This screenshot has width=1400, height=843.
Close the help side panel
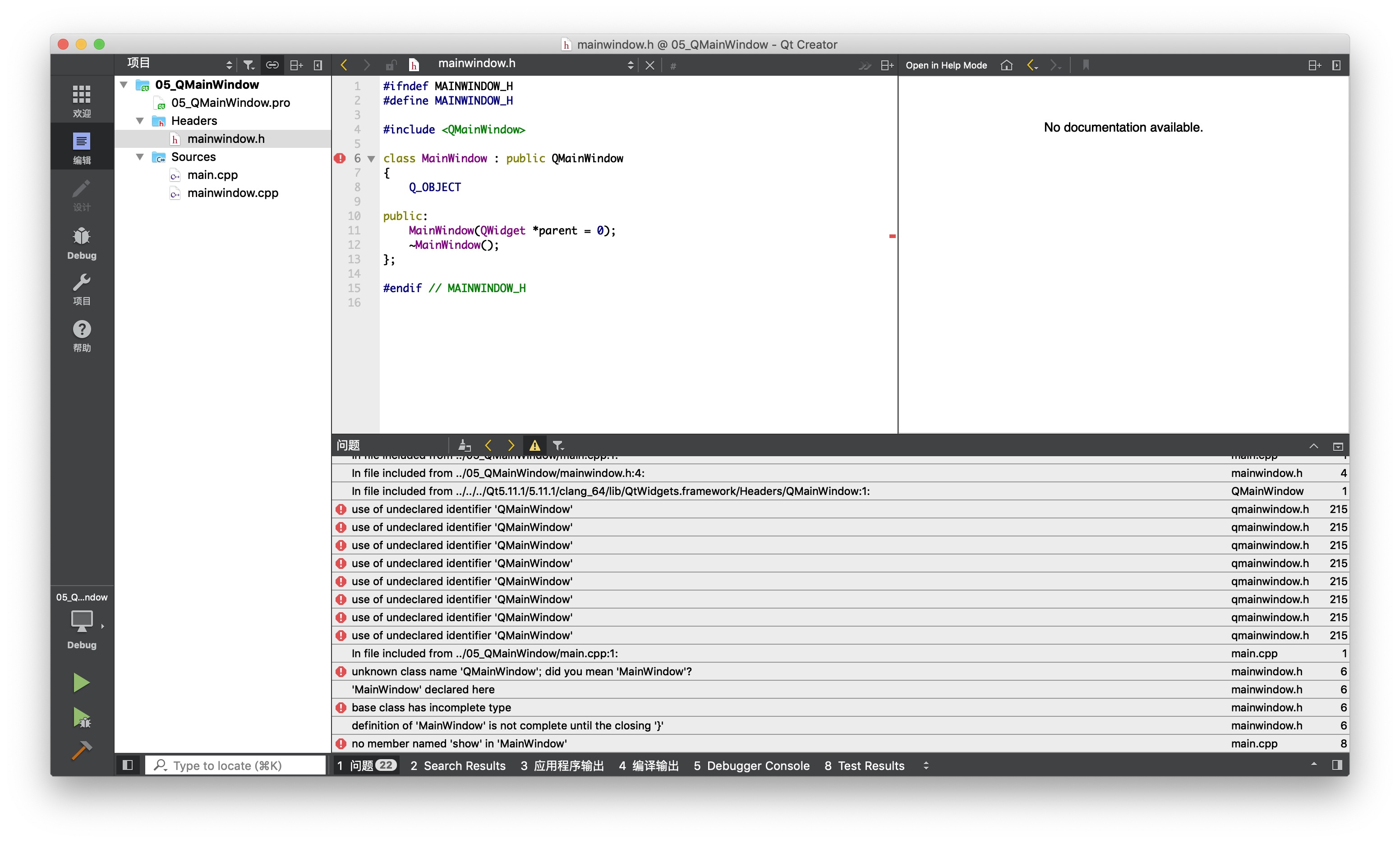pos(1336,65)
